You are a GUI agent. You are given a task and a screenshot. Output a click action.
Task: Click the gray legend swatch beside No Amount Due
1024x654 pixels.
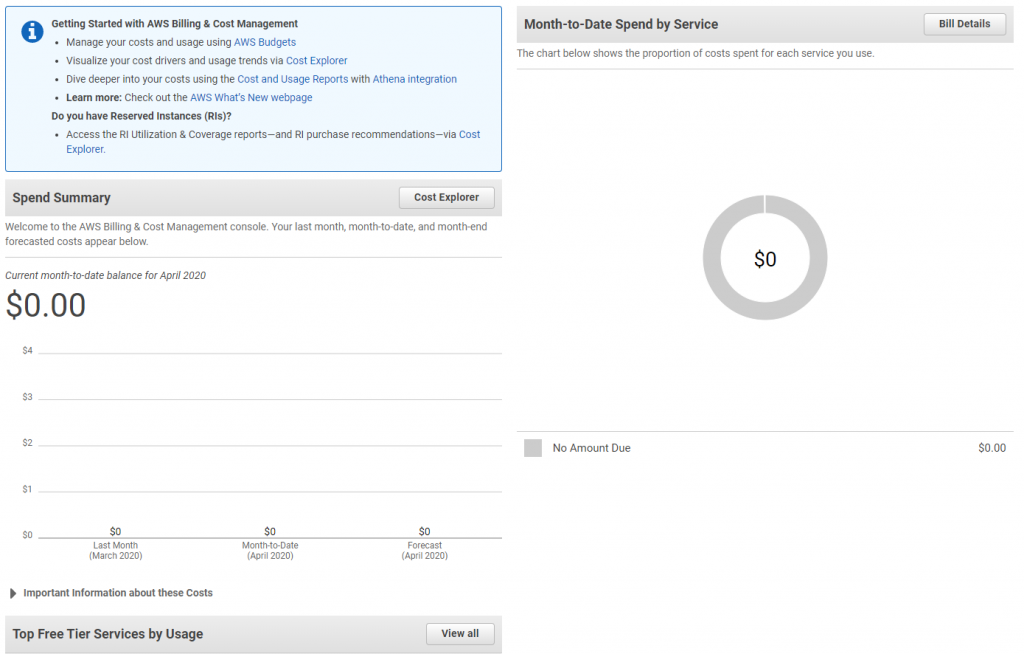pos(533,448)
